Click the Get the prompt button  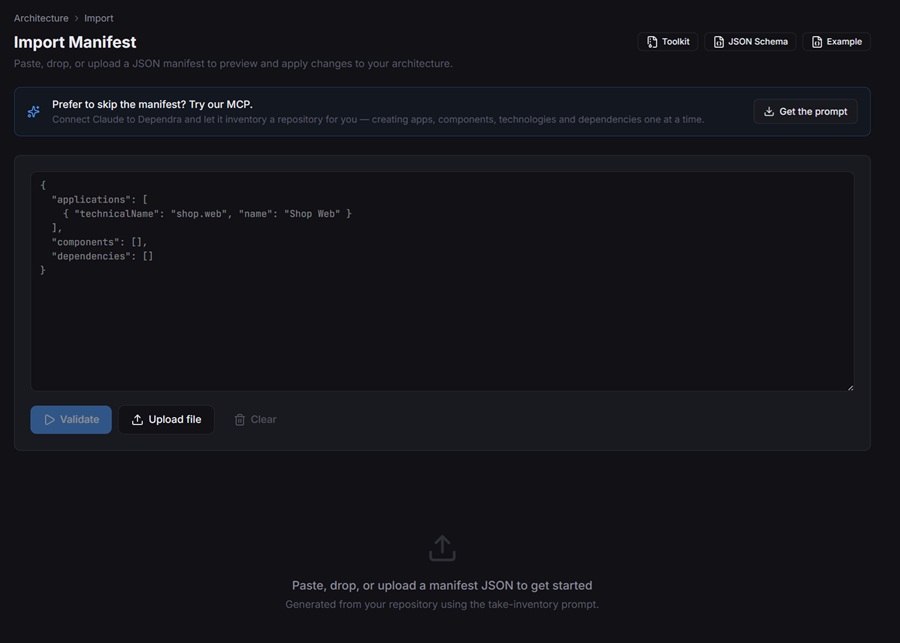[805, 111]
